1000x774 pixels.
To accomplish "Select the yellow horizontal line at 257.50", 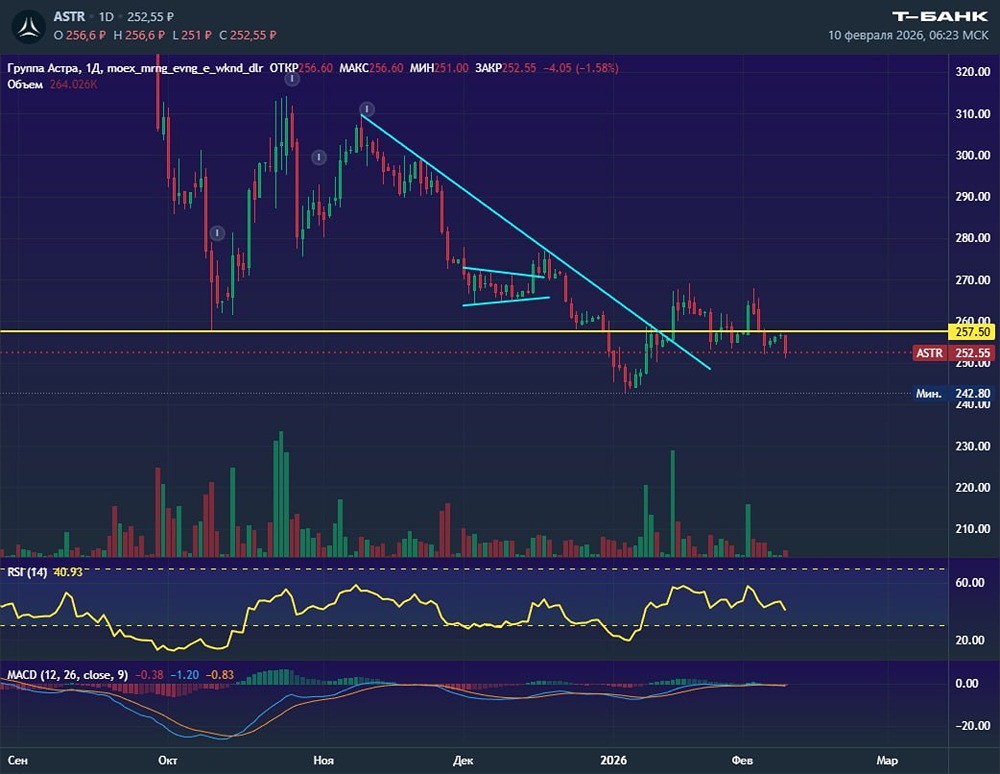I will coord(474,332).
